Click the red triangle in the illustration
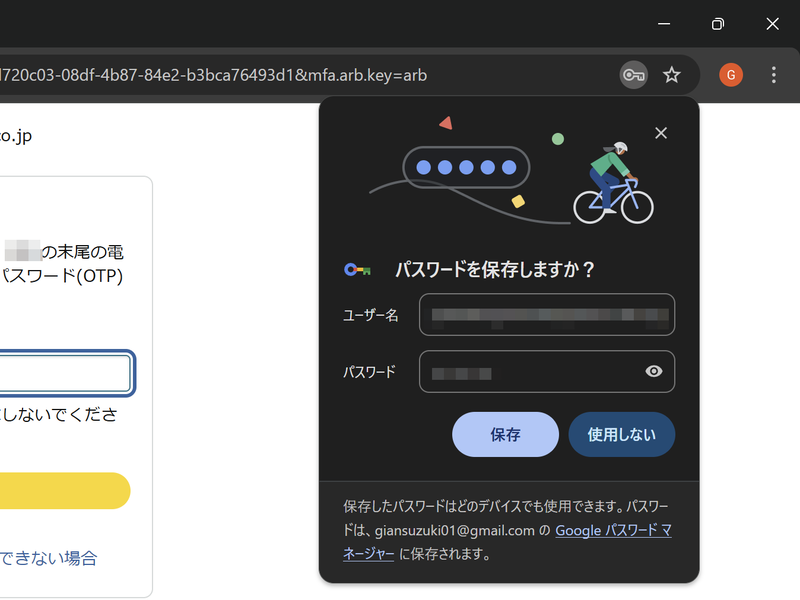Image resolution: width=800 pixels, height=600 pixels. tap(445, 122)
